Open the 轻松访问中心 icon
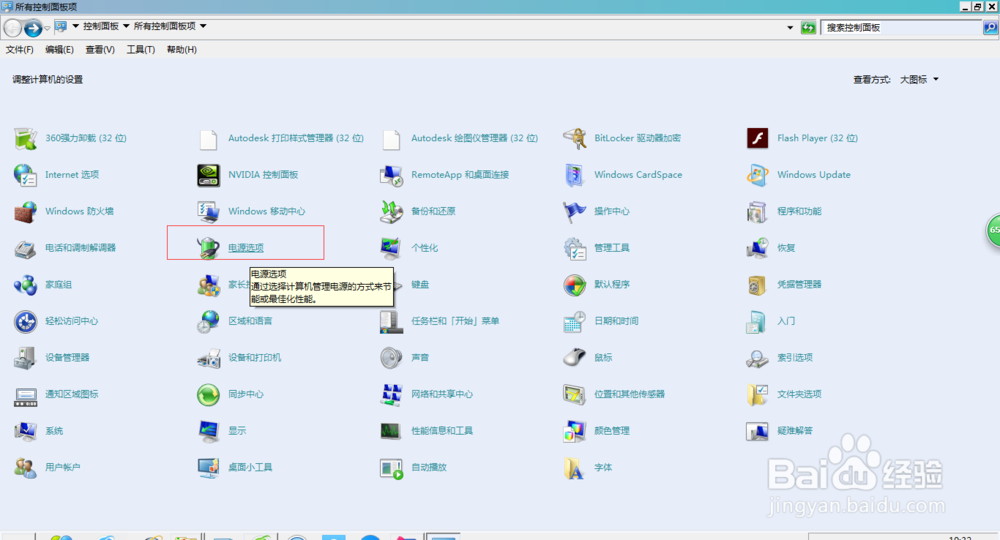The height and width of the screenshot is (540, 1000). [x=26, y=321]
